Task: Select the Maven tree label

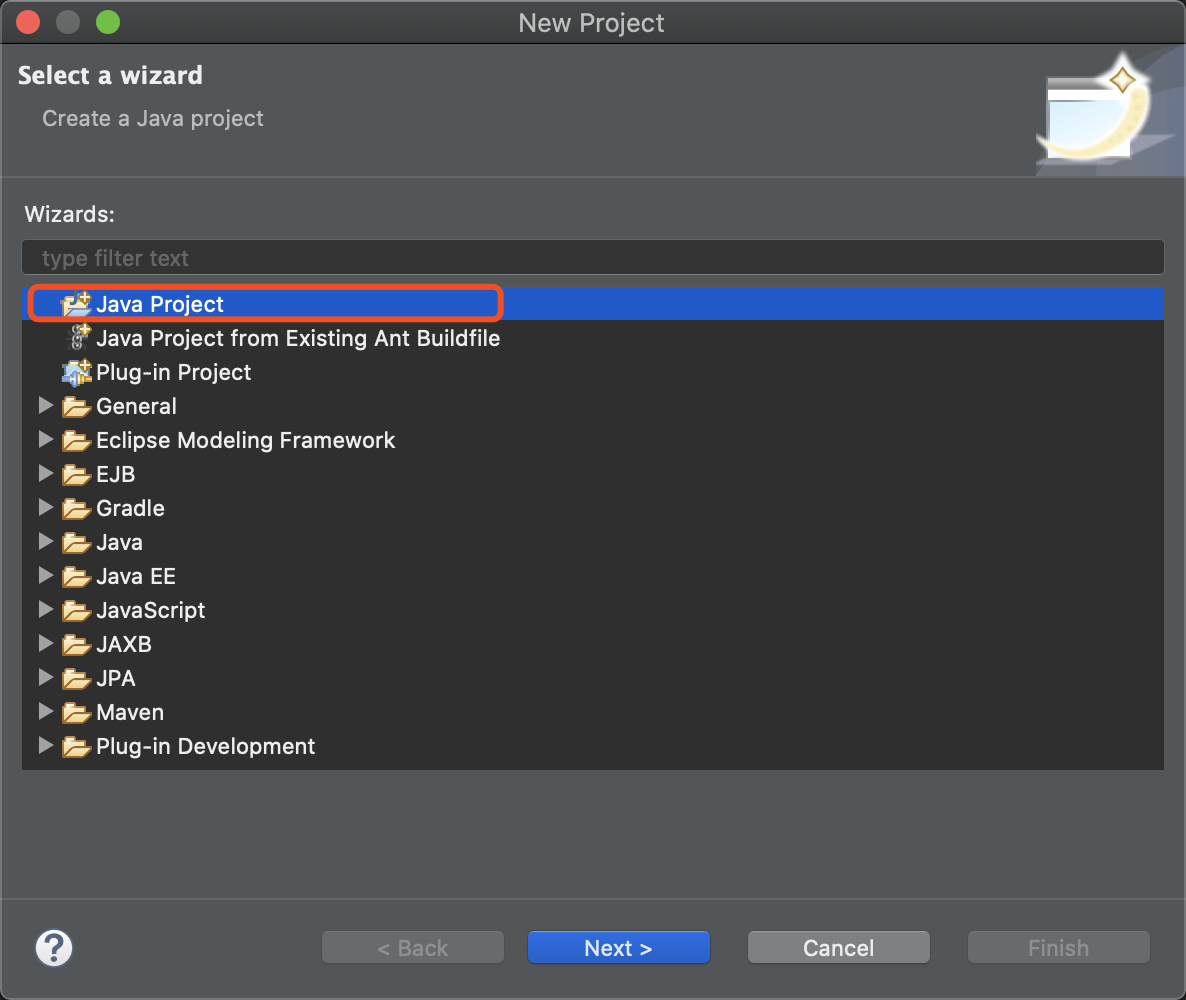Action: [130, 713]
